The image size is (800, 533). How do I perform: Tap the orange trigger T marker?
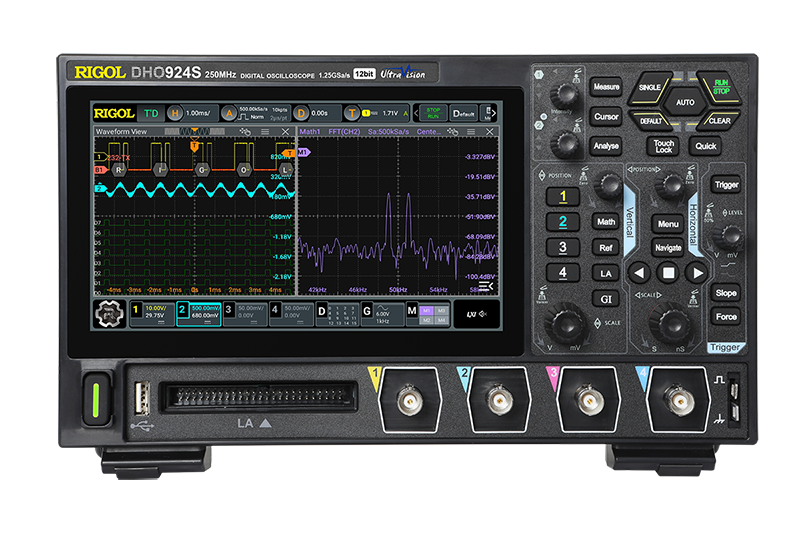click(195, 146)
